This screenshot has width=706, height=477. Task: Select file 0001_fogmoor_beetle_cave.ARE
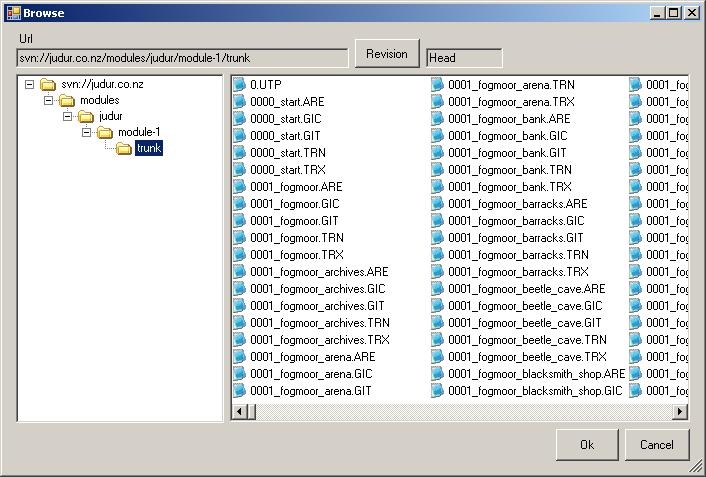pyautogui.click(x=526, y=289)
